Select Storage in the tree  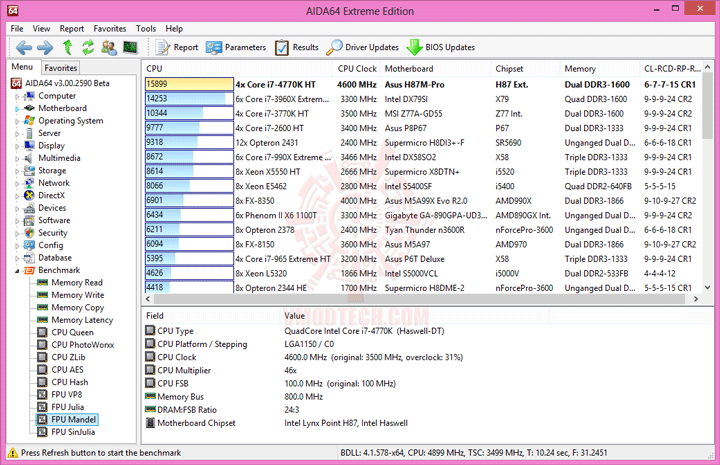tap(52, 170)
